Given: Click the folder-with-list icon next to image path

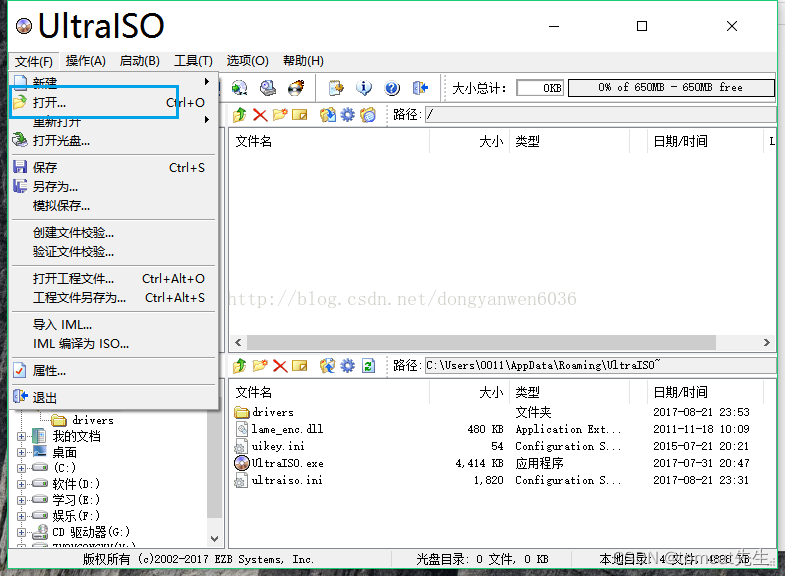Looking at the screenshot, I should tap(367, 115).
